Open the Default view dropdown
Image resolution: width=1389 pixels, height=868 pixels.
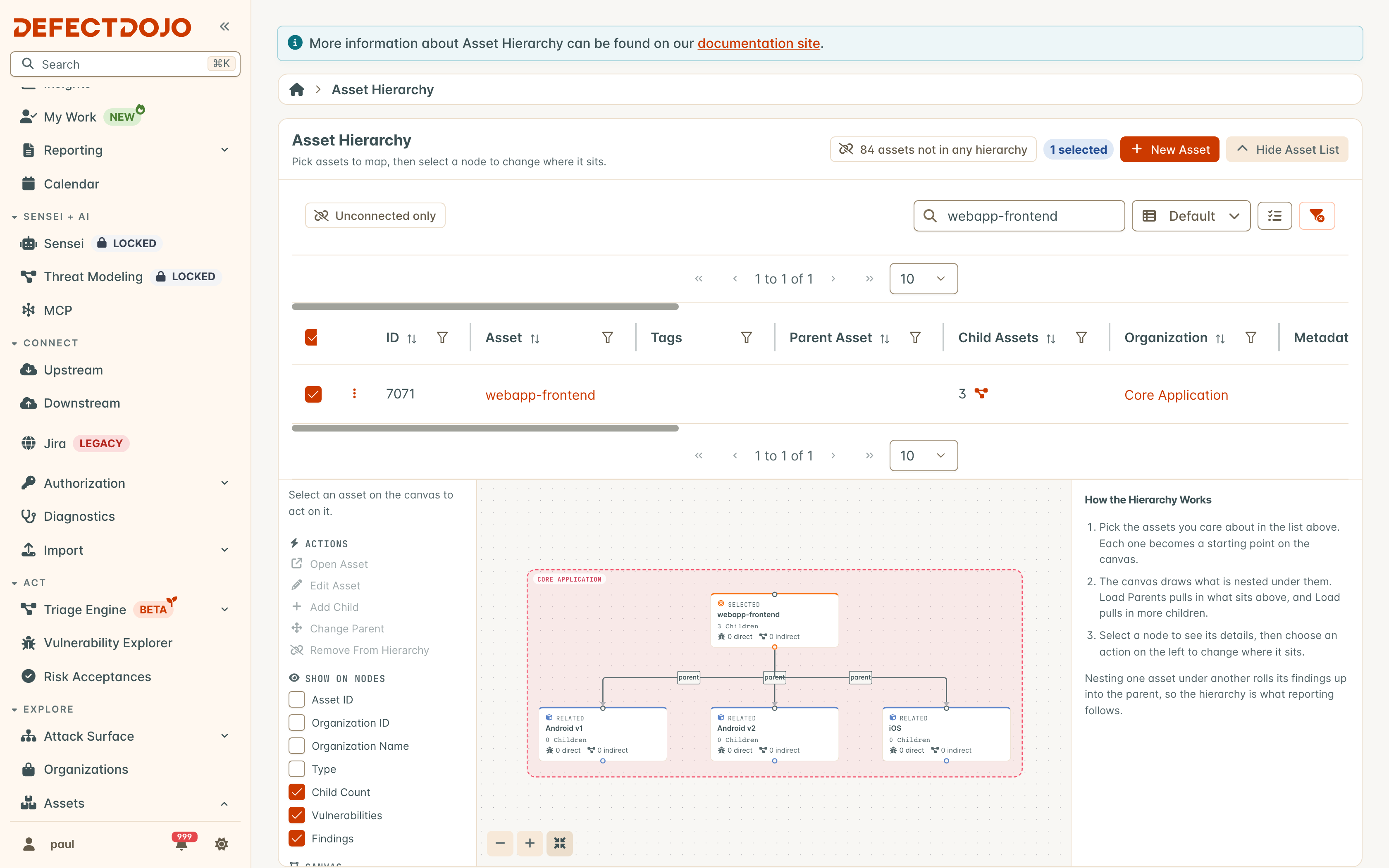[x=1191, y=216]
